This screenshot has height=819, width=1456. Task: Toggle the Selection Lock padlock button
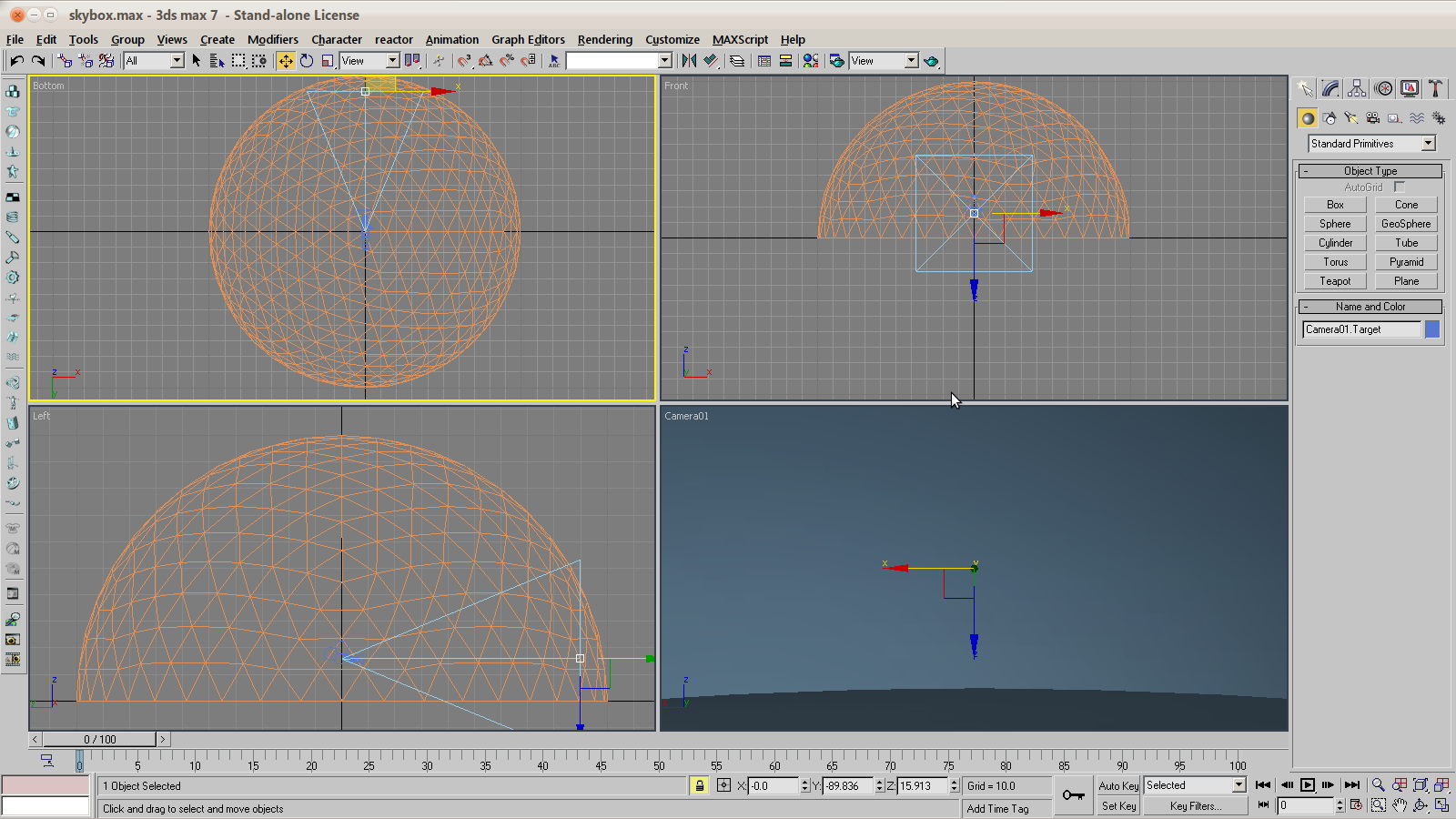tap(699, 785)
